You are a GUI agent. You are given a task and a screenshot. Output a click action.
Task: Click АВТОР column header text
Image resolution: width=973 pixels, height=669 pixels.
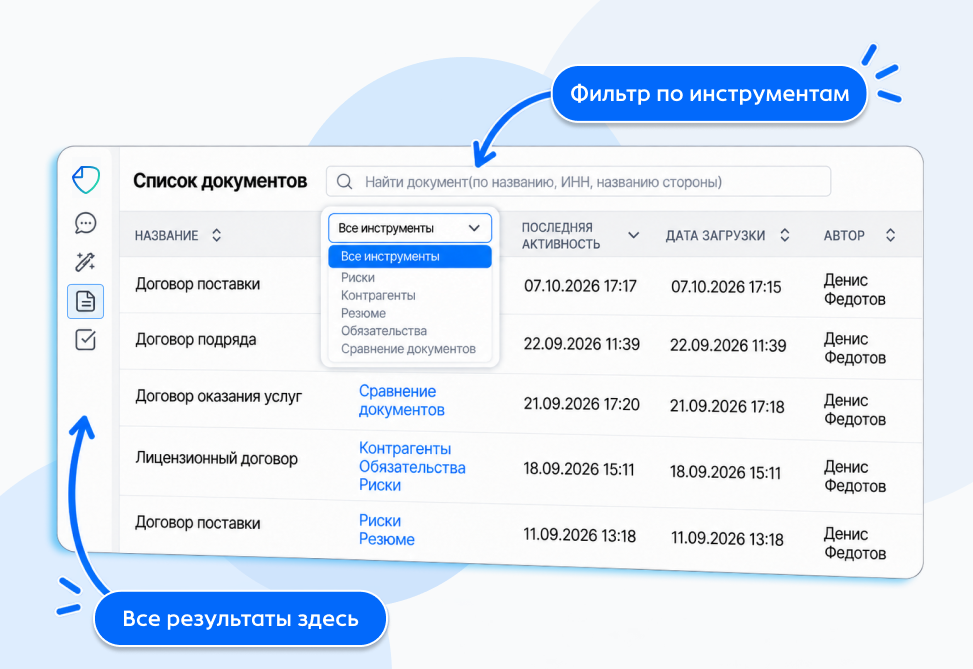click(844, 236)
